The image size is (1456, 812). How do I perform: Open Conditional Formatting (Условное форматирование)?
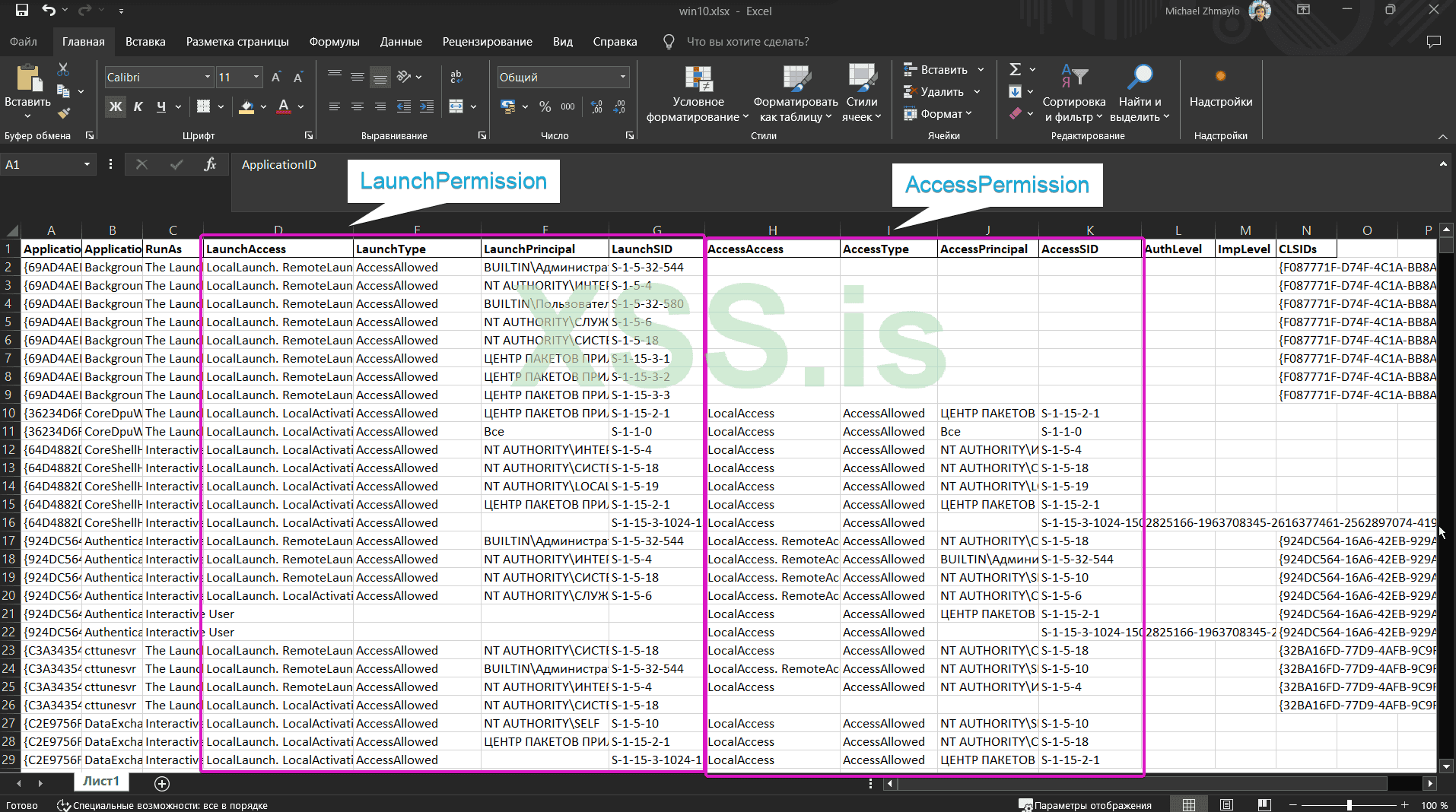pyautogui.click(x=698, y=94)
